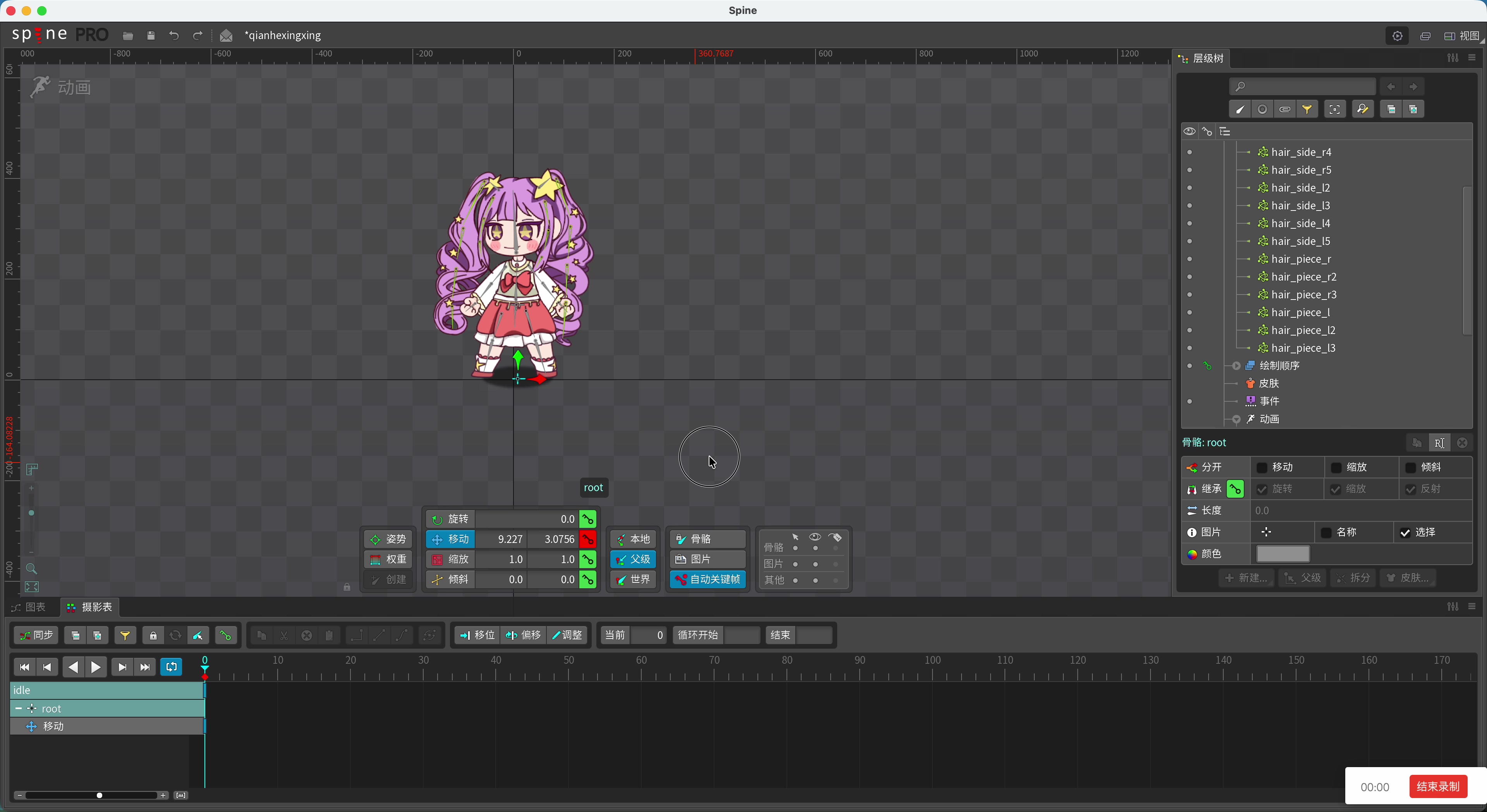
Task: Toggle the 名称 checkbox
Action: 1326,533
